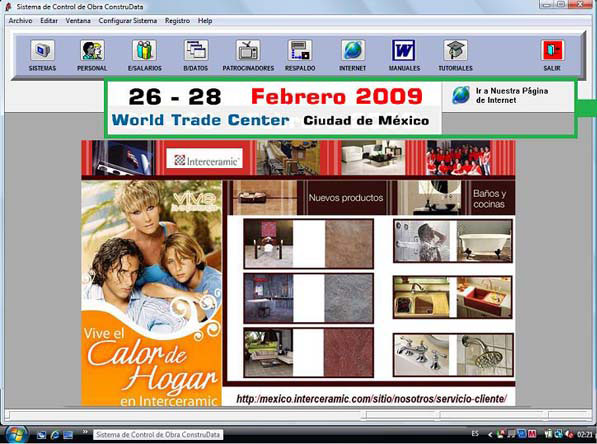This screenshot has height=444, width=597.
Task: Open the Configurar Sistema menu
Action: point(128,21)
